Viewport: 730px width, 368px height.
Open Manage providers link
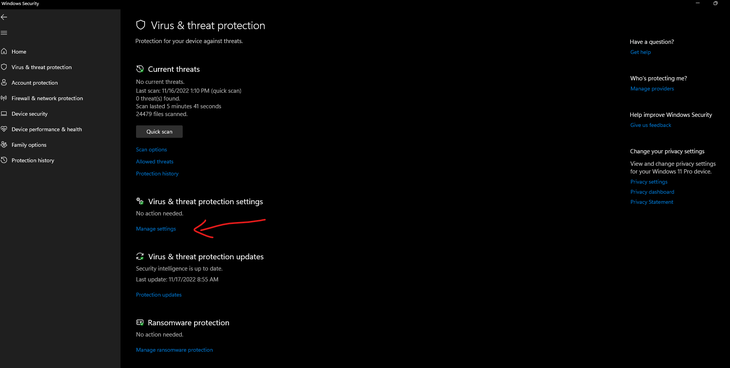(x=652, y=89)
